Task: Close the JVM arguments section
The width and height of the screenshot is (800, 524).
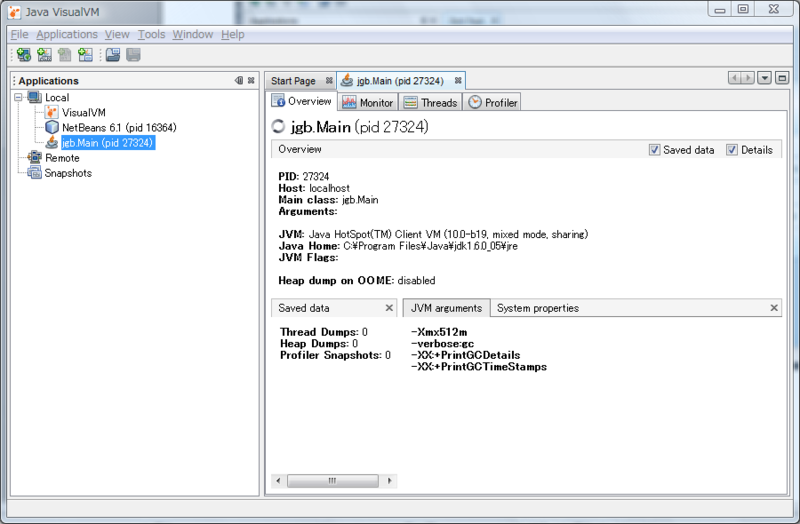Action: [774, 308]
